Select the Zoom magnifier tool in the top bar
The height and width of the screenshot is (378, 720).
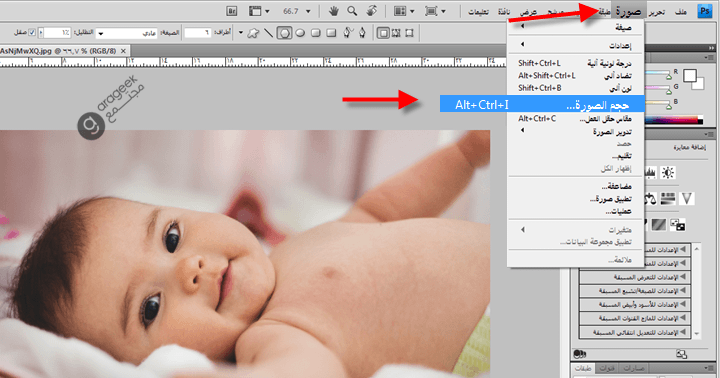[352, 11]
